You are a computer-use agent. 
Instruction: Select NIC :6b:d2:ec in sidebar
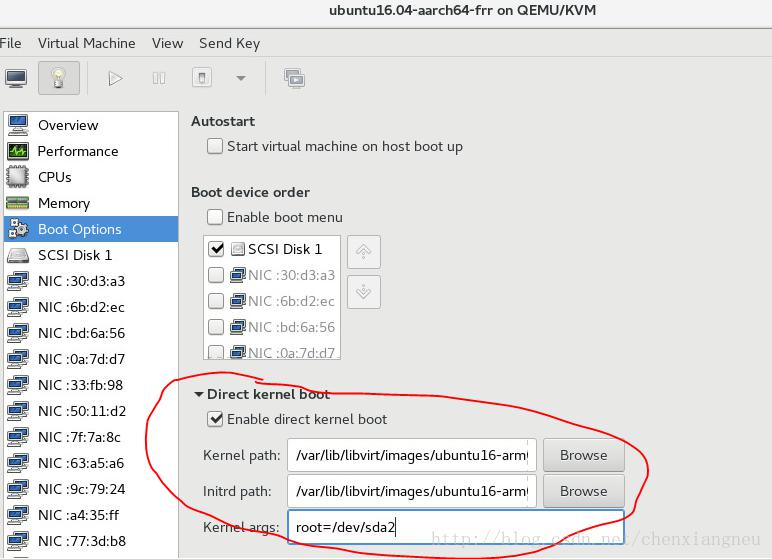(x=91, y=307)
